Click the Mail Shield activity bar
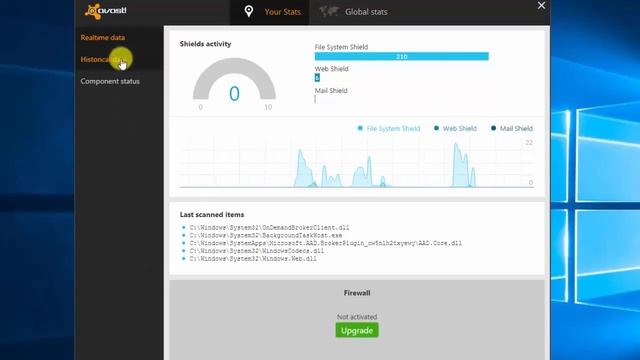The image size is (640, 360). tap(315, 99)
